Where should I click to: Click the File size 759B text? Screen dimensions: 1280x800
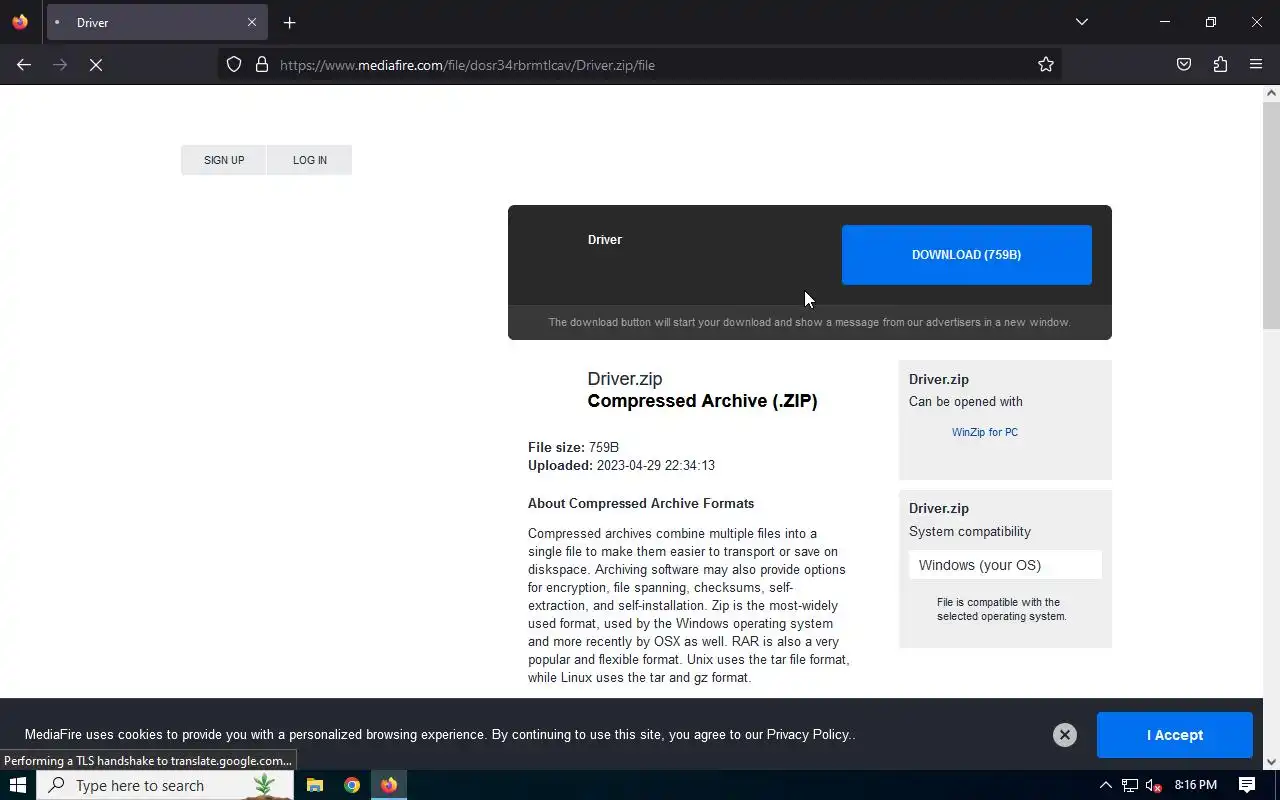coord(573,447)
